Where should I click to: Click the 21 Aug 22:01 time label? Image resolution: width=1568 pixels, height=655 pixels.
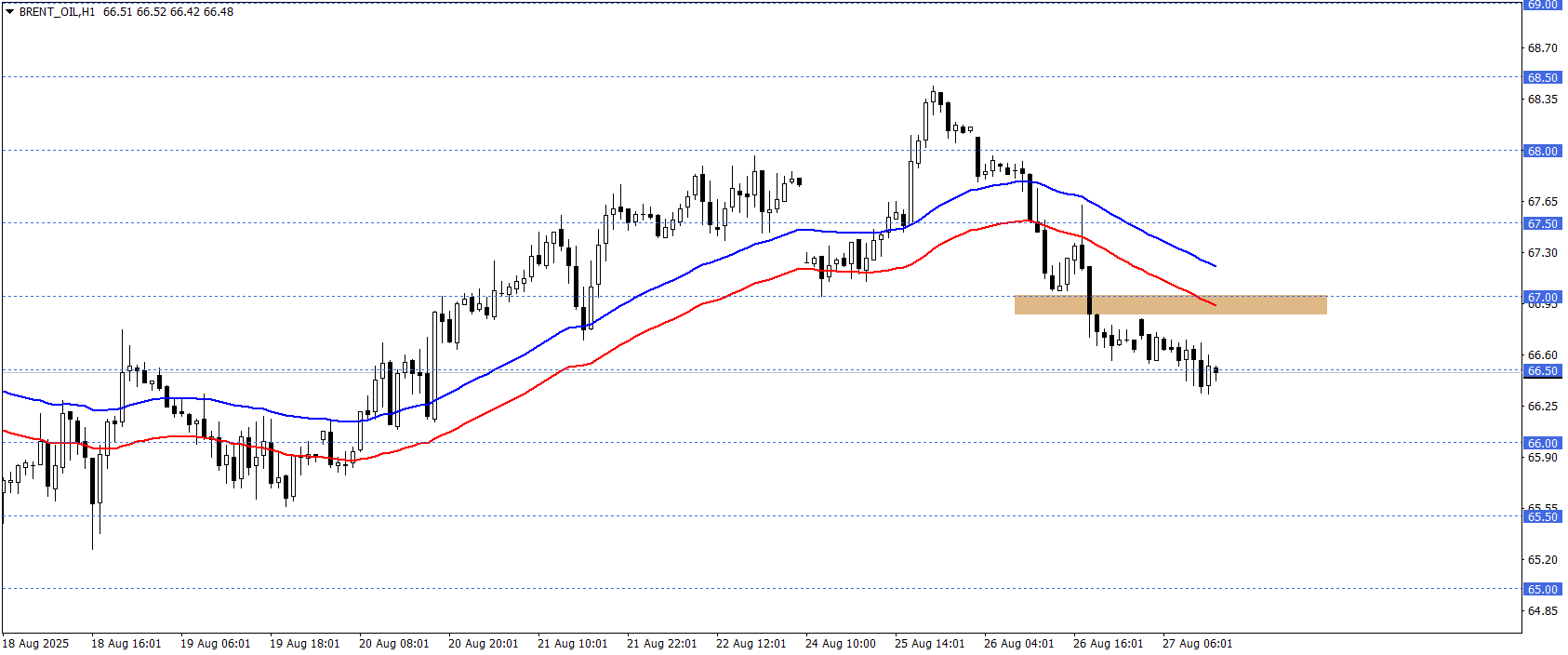pyautogui.click(x=662, y=644)
